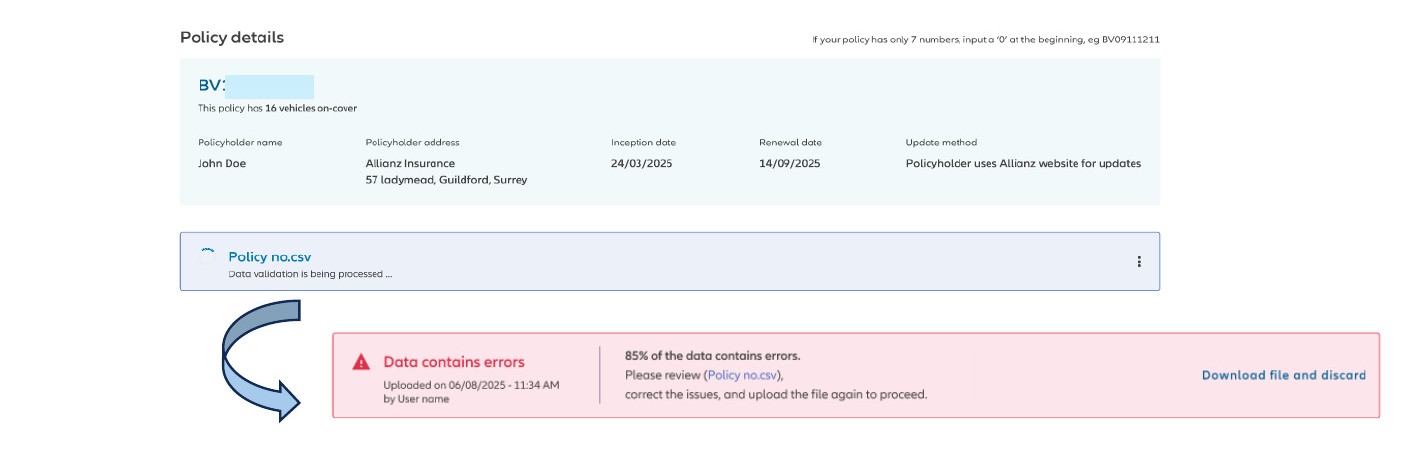Click the 'Renewal date' label
Viewport: 1414px width, 471px height.
[x=790, y=142]
